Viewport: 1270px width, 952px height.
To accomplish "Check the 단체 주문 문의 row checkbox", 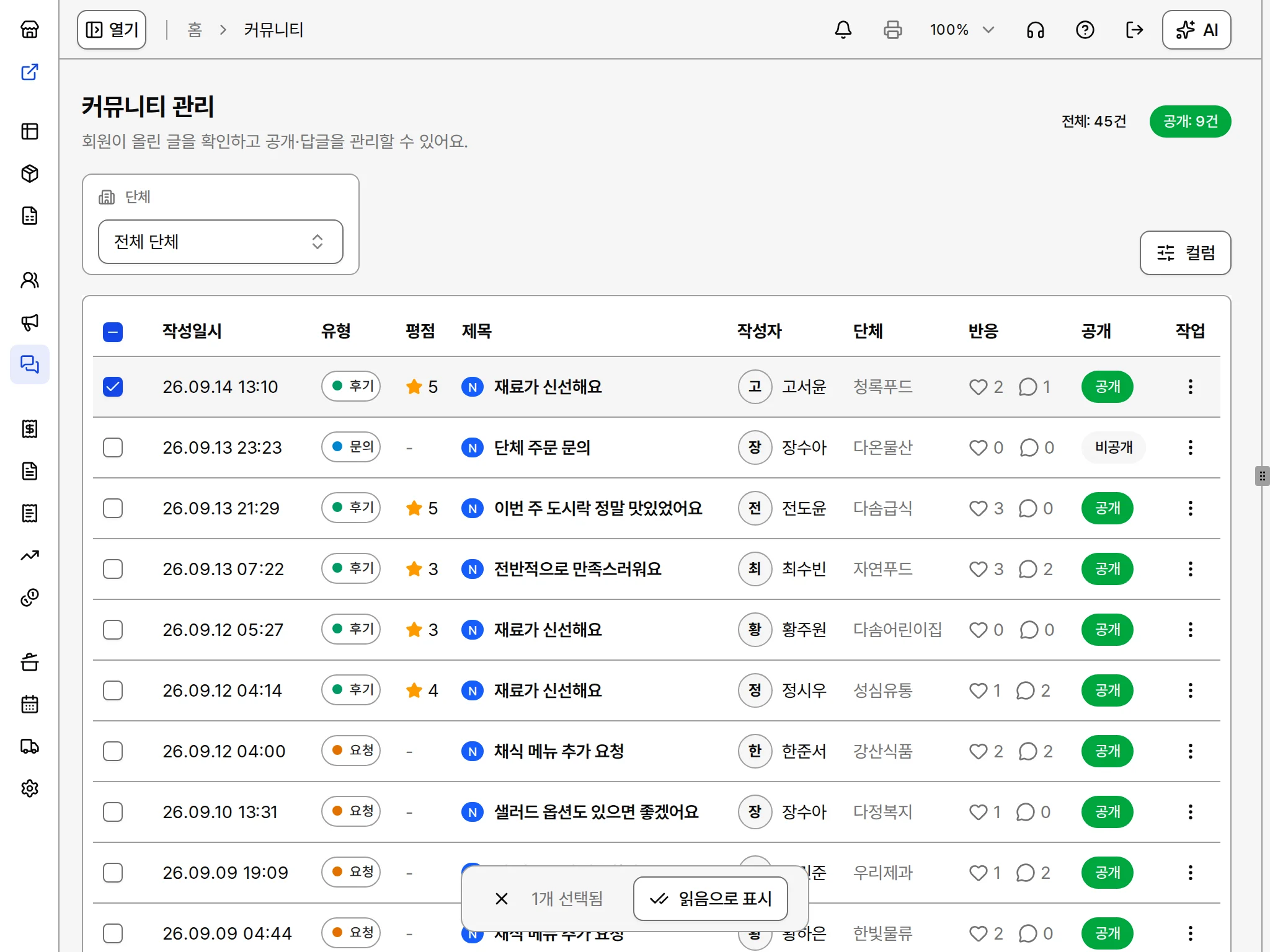I will [x=113, y=447].
